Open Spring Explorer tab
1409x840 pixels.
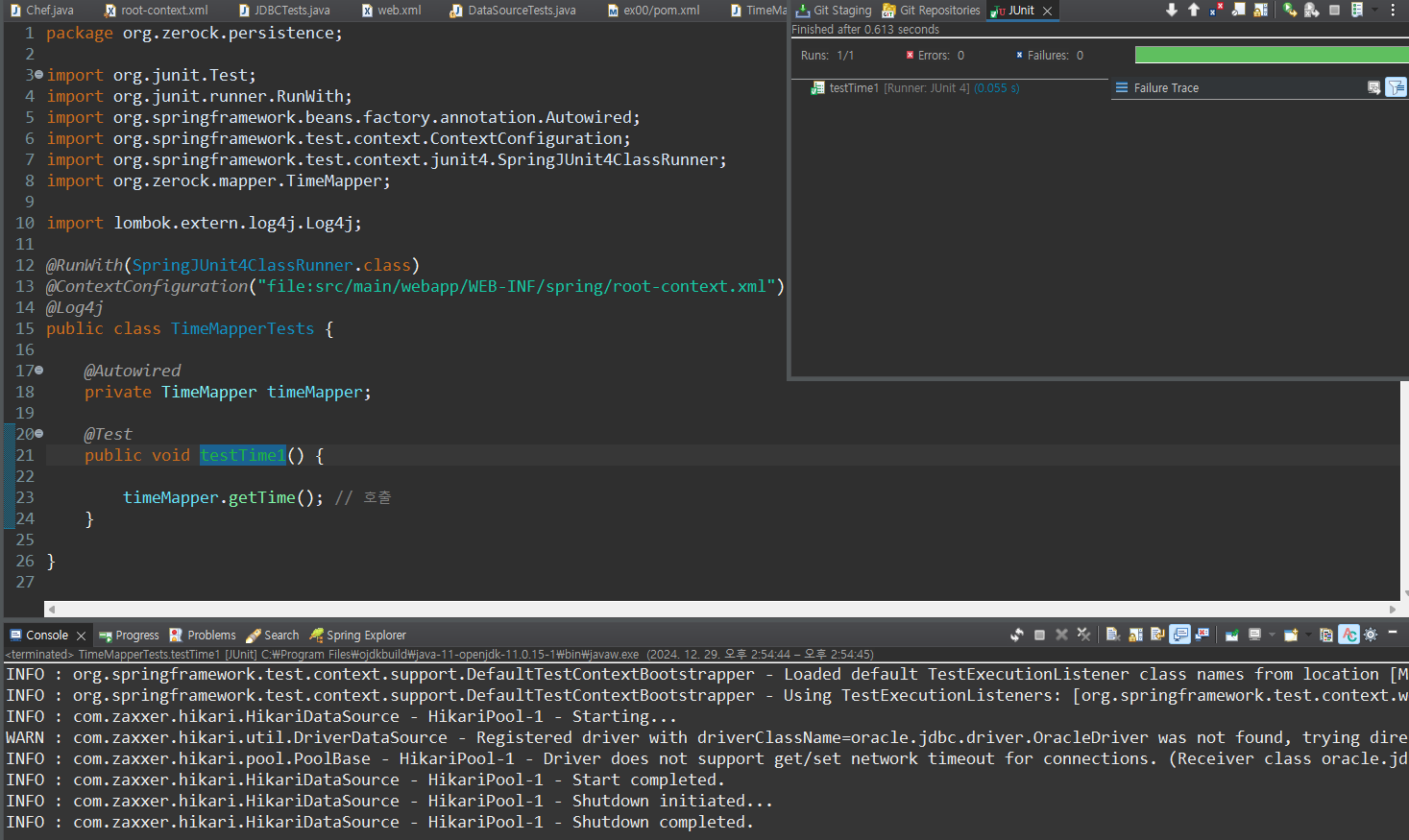(357, 636)
